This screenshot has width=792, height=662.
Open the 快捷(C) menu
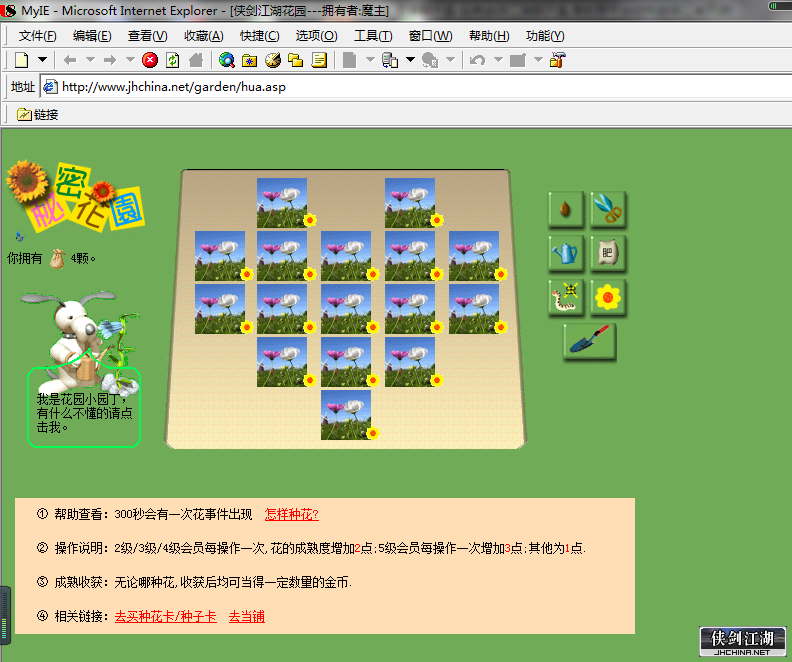point(260,36)
